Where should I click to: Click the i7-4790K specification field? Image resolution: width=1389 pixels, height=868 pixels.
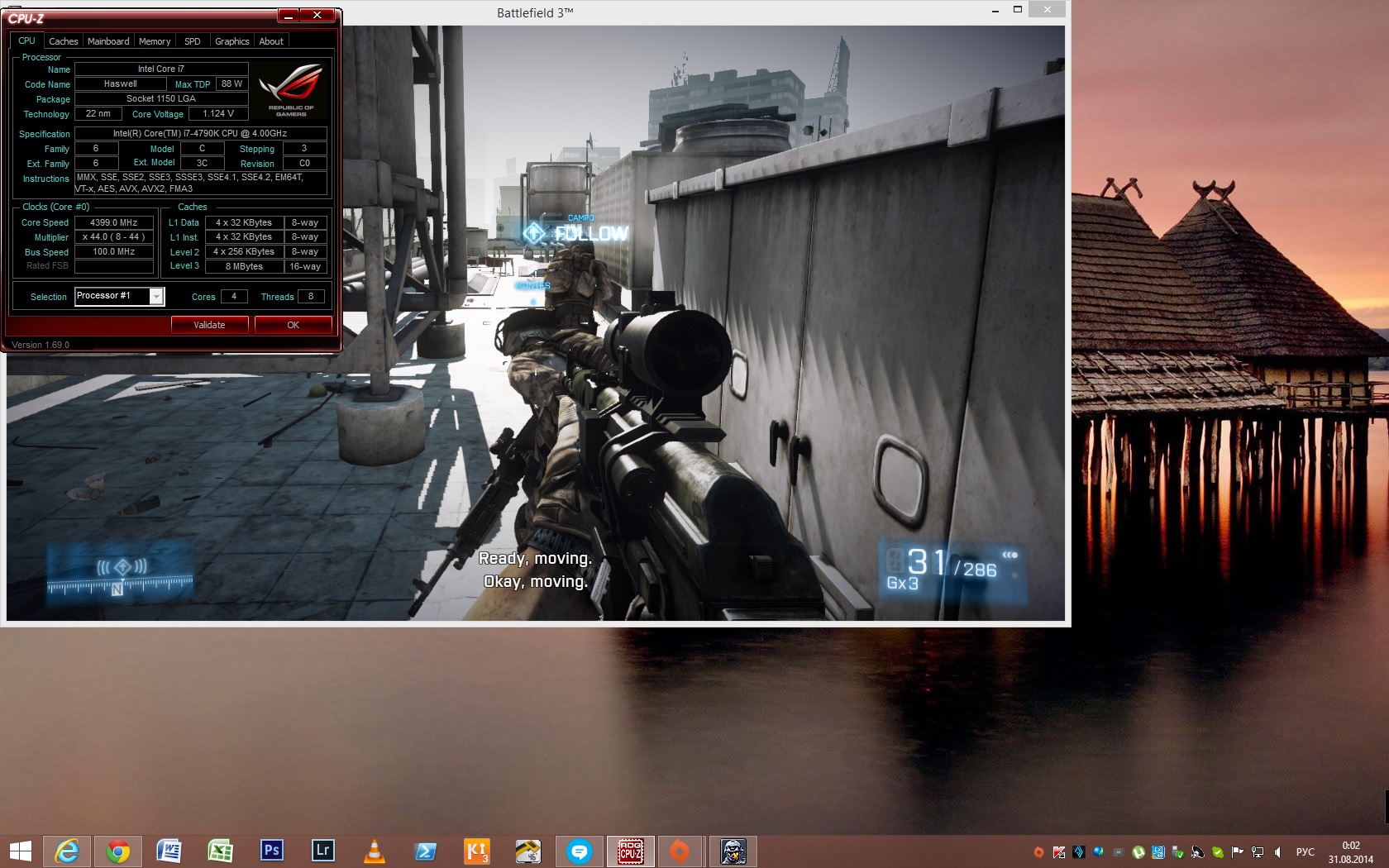click(200, 134)
